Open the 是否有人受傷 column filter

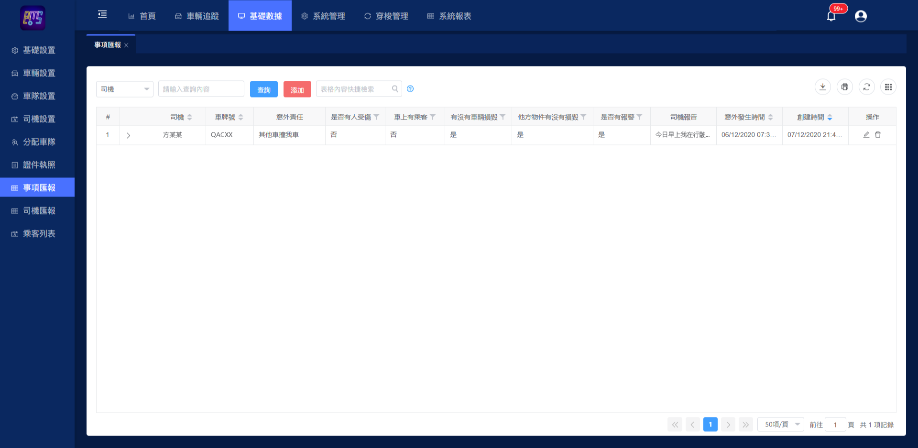click(376, 117)
